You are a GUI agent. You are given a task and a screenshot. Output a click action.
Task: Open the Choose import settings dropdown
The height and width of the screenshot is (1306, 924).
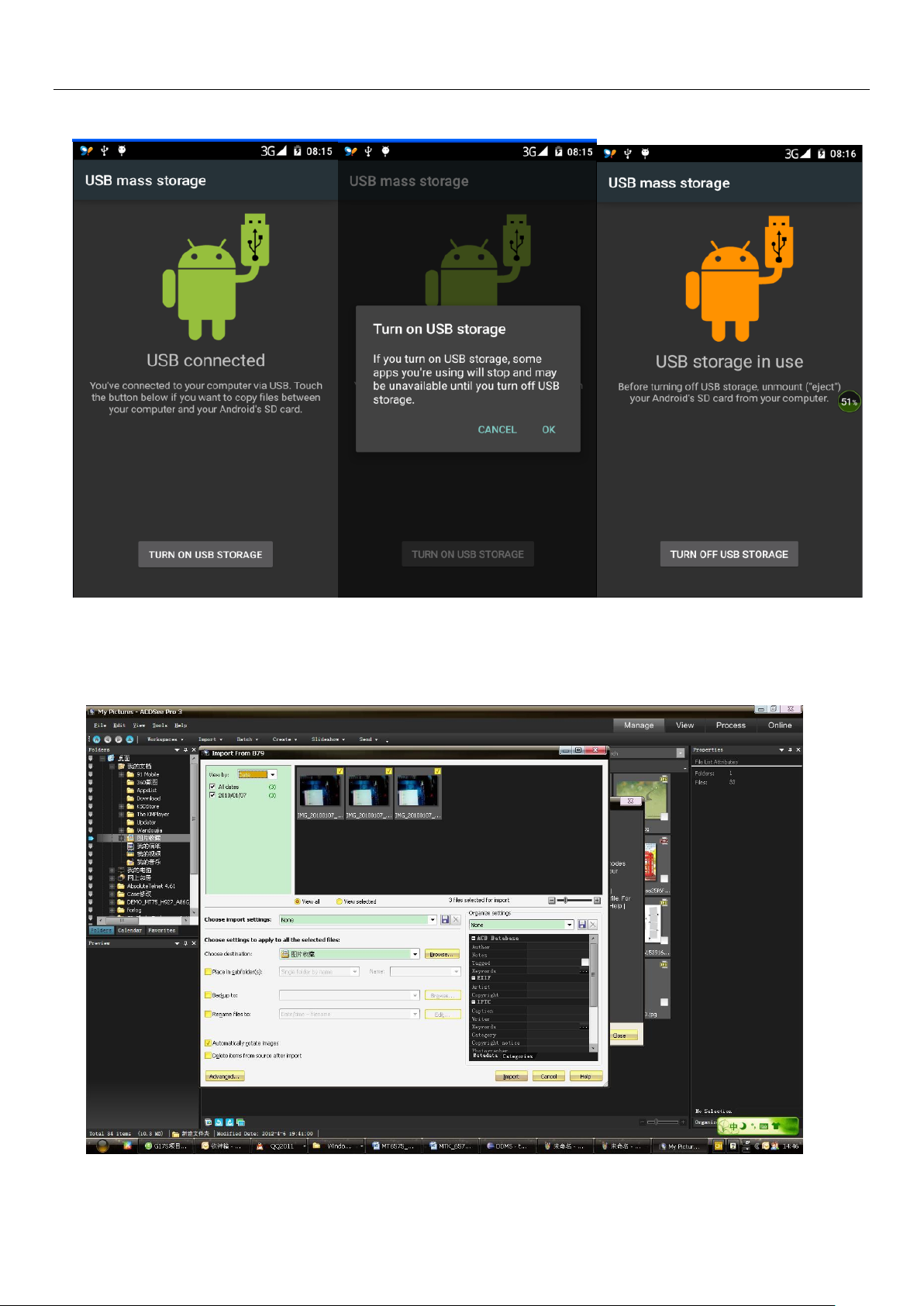point(433,919)
